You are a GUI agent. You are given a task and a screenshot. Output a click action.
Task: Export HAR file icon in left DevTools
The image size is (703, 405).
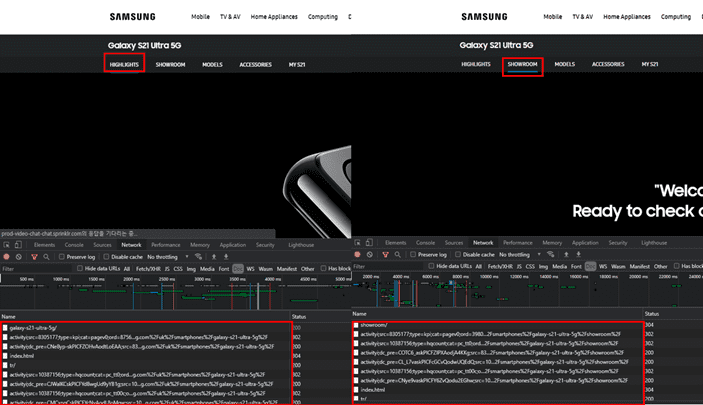point(226,257)
